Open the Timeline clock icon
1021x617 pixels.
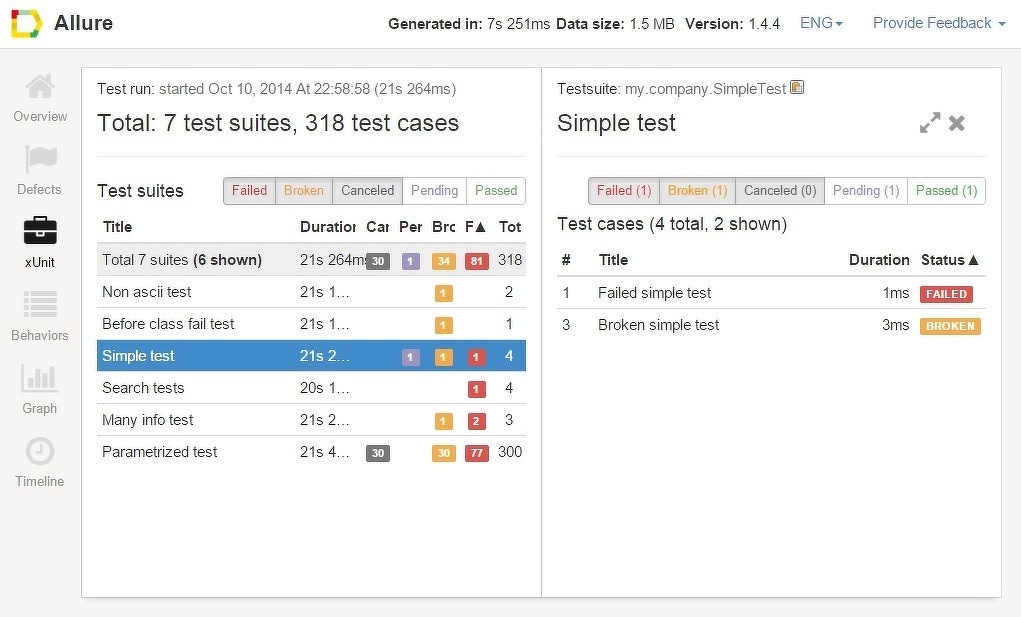pos(40,452)
